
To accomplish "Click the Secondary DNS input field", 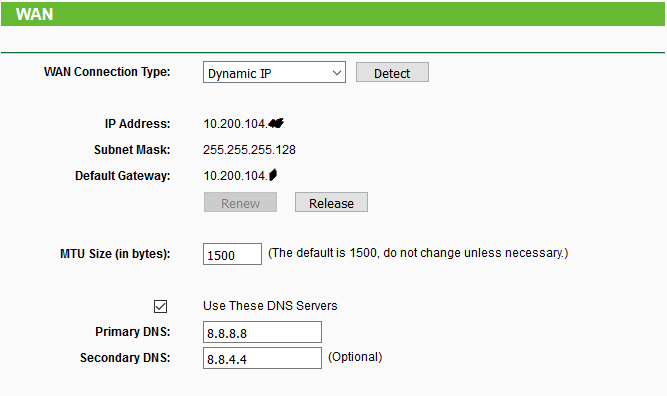I will tap(262, 358).
